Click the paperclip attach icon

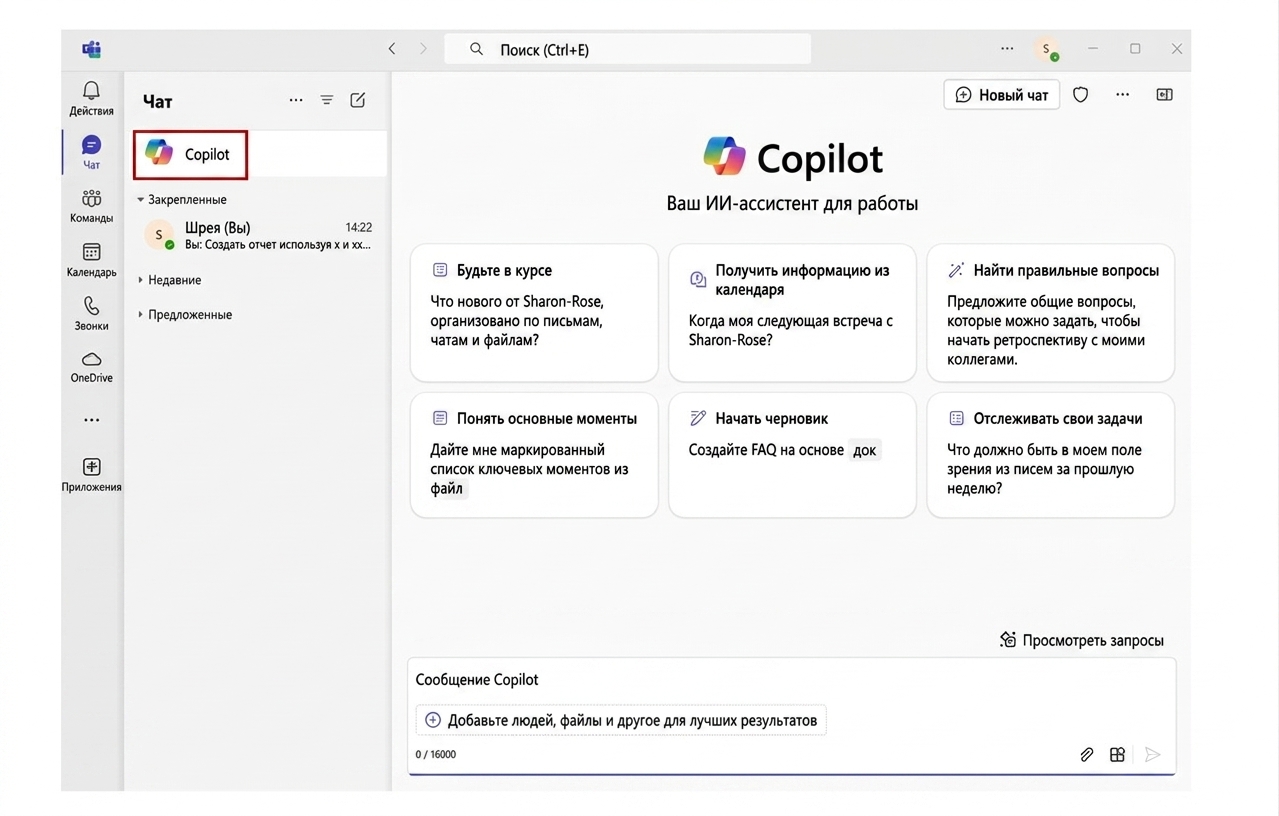pyautogui.click(x=1087, y=755)
